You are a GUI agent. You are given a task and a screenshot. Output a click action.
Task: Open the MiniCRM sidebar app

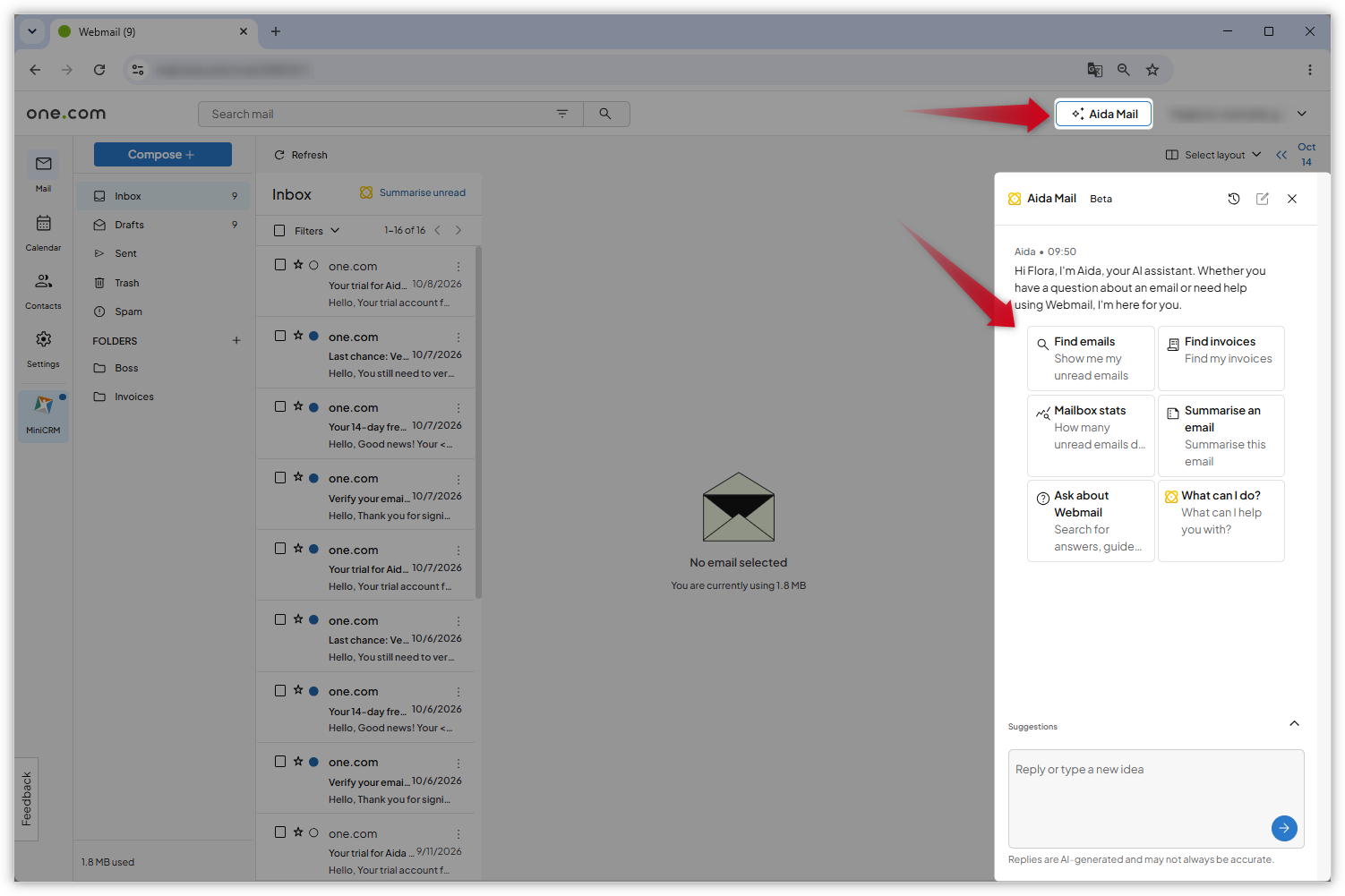point(43,414)
